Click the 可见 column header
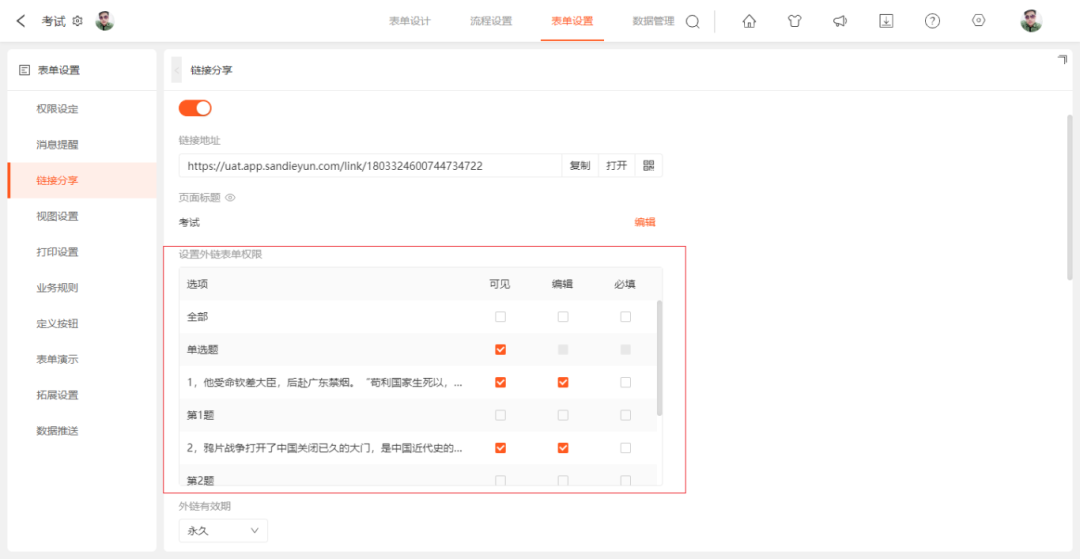Screen dimensions: 1080x559 coord(500,284)
